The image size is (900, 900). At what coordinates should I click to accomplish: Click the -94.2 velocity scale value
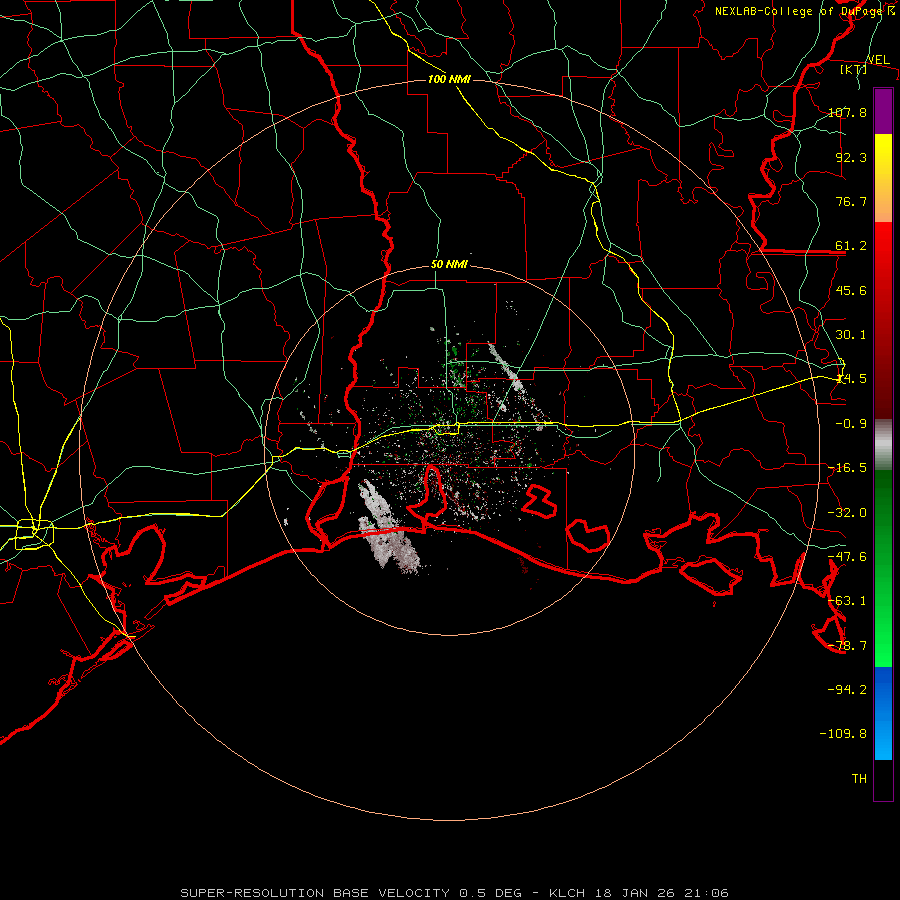847,690
